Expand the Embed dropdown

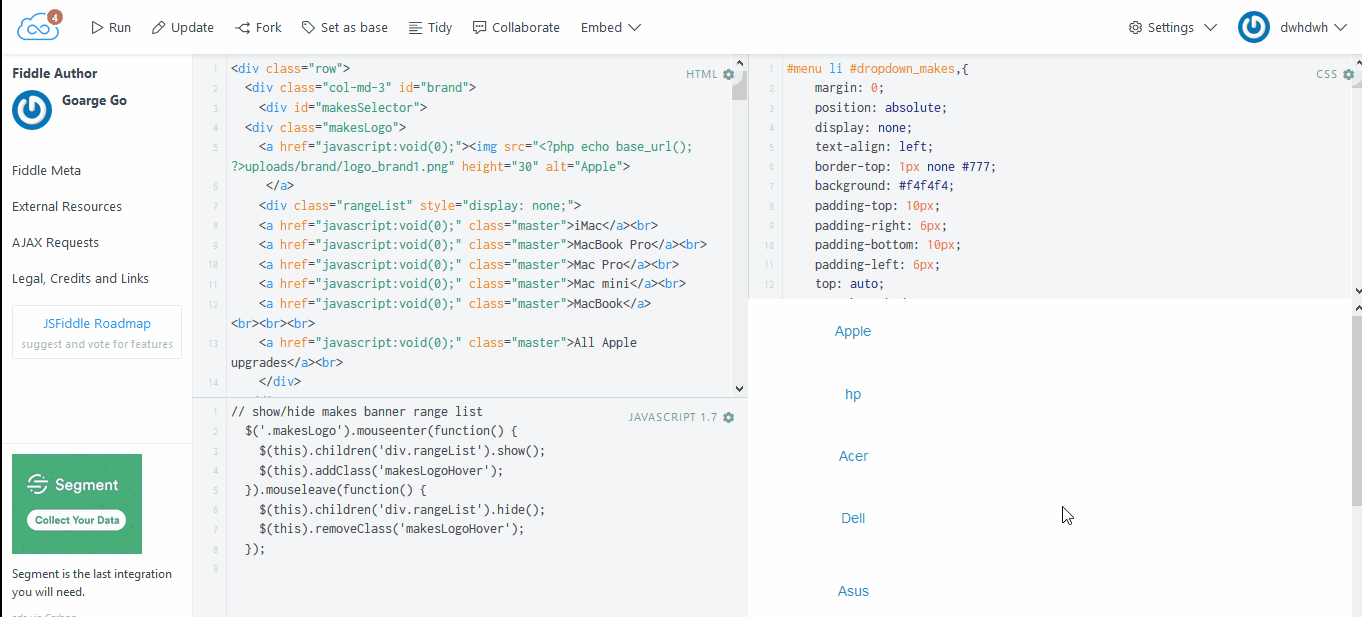click(x=611, y=27)
